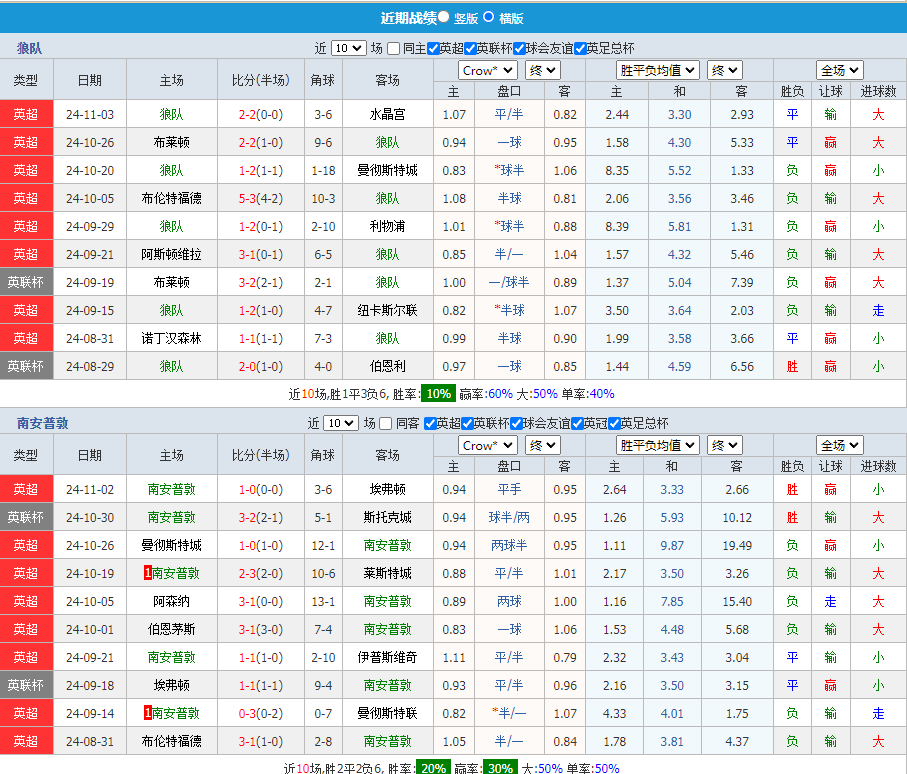907x774 pixels.
Task: Uncheck the 英超 filter for 狼队
Action: coord(431,47)
